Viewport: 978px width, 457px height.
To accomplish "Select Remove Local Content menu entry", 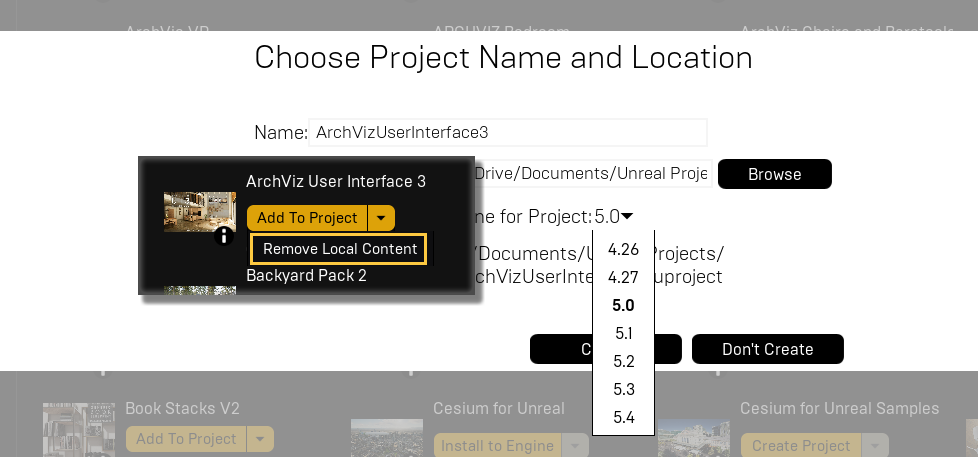I will 339,249.
